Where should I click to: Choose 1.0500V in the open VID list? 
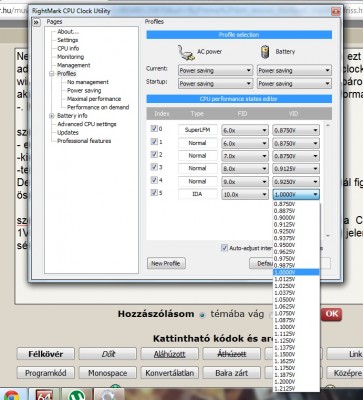click(296, 300)
